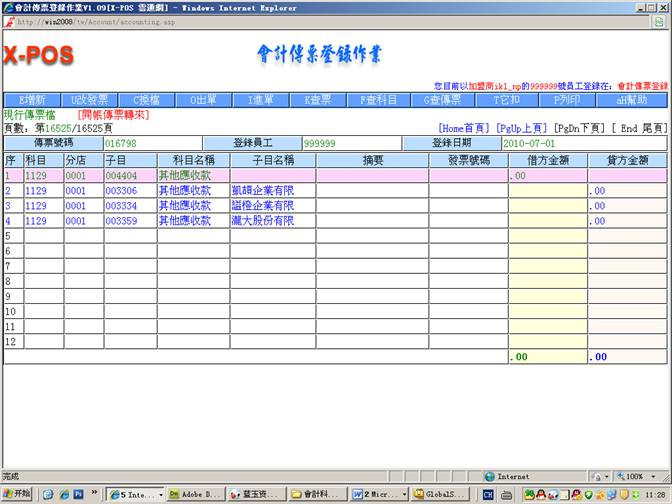Viewport: 672px width, 504px height.
Task: Expand the 100% zoom level dropdown
Action: [x=640, y=477]
